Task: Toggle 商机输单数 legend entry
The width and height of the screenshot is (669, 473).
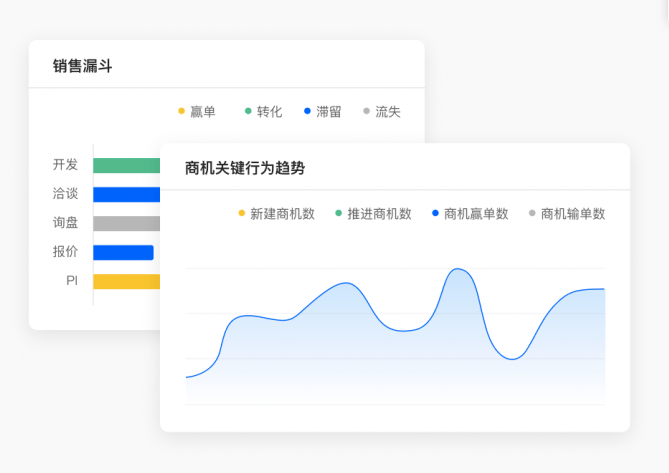Action: [x=567, y=214]
